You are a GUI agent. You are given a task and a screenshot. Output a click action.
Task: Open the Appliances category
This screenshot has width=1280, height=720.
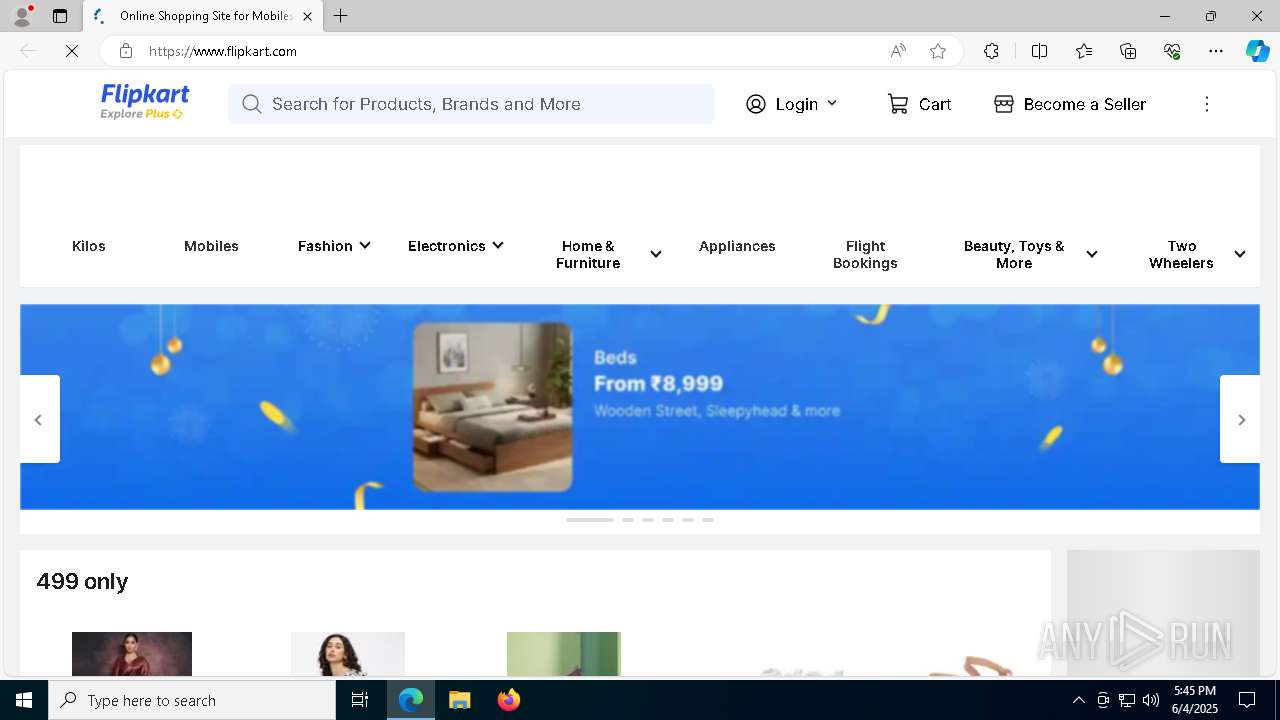click(737, 246)
